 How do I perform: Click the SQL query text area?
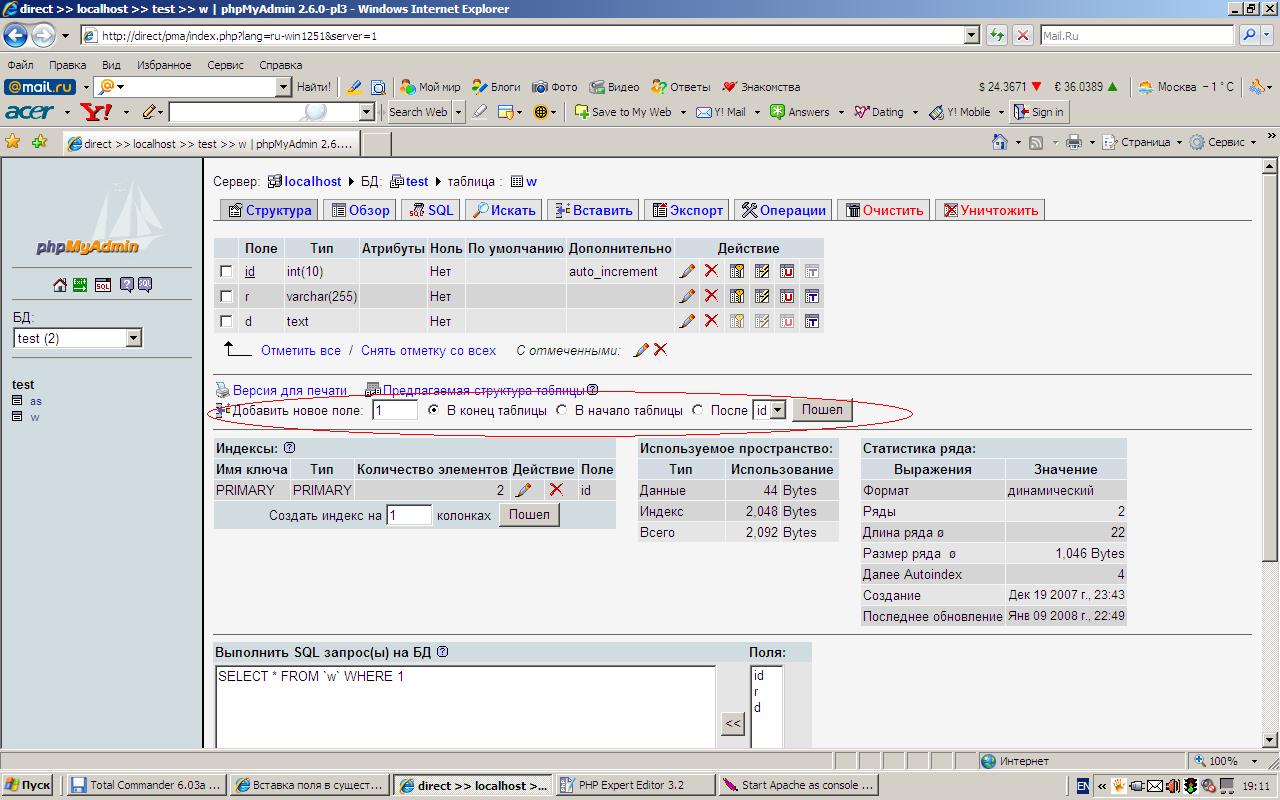(x=465, y=706)
